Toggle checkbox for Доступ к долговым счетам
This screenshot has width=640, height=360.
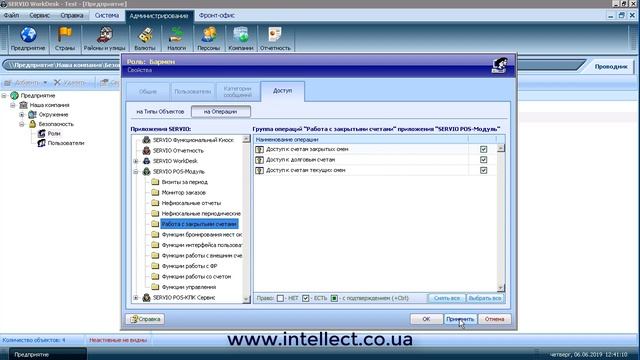point(484,160)
